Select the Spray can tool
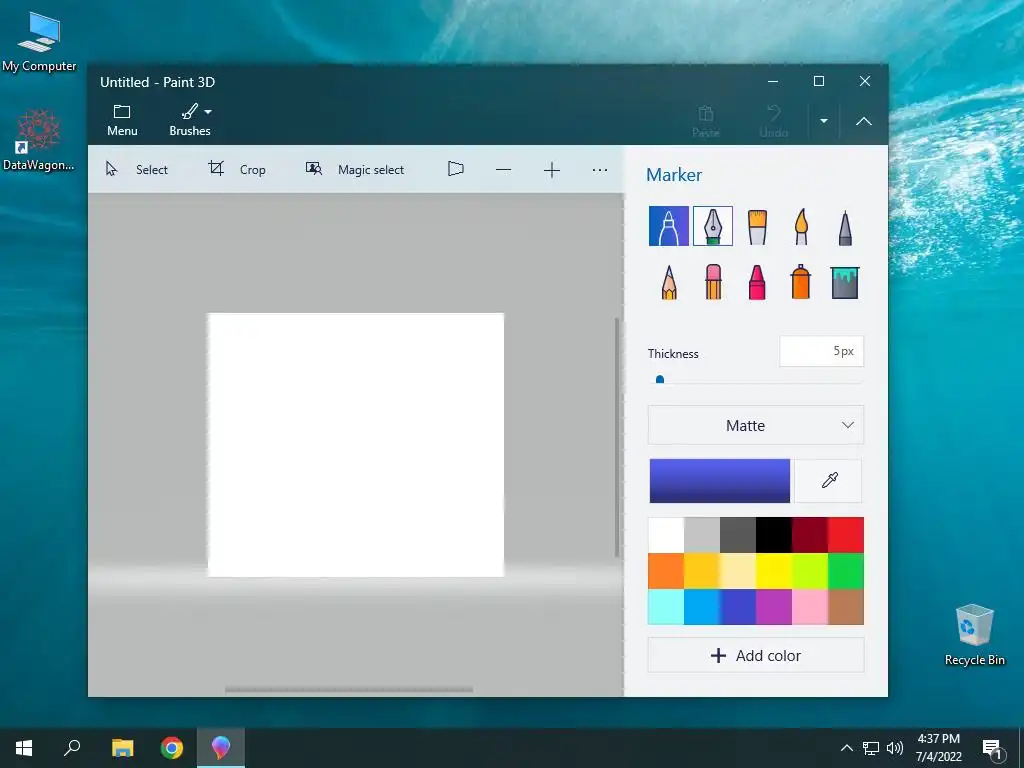Screen dimensions: 1024x768 point(801,282)
